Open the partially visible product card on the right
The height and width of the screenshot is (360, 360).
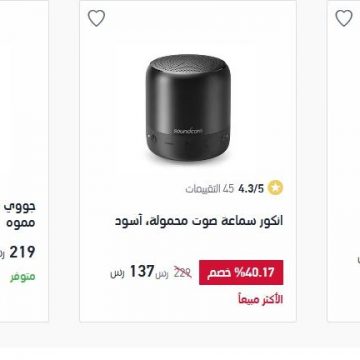344,161
